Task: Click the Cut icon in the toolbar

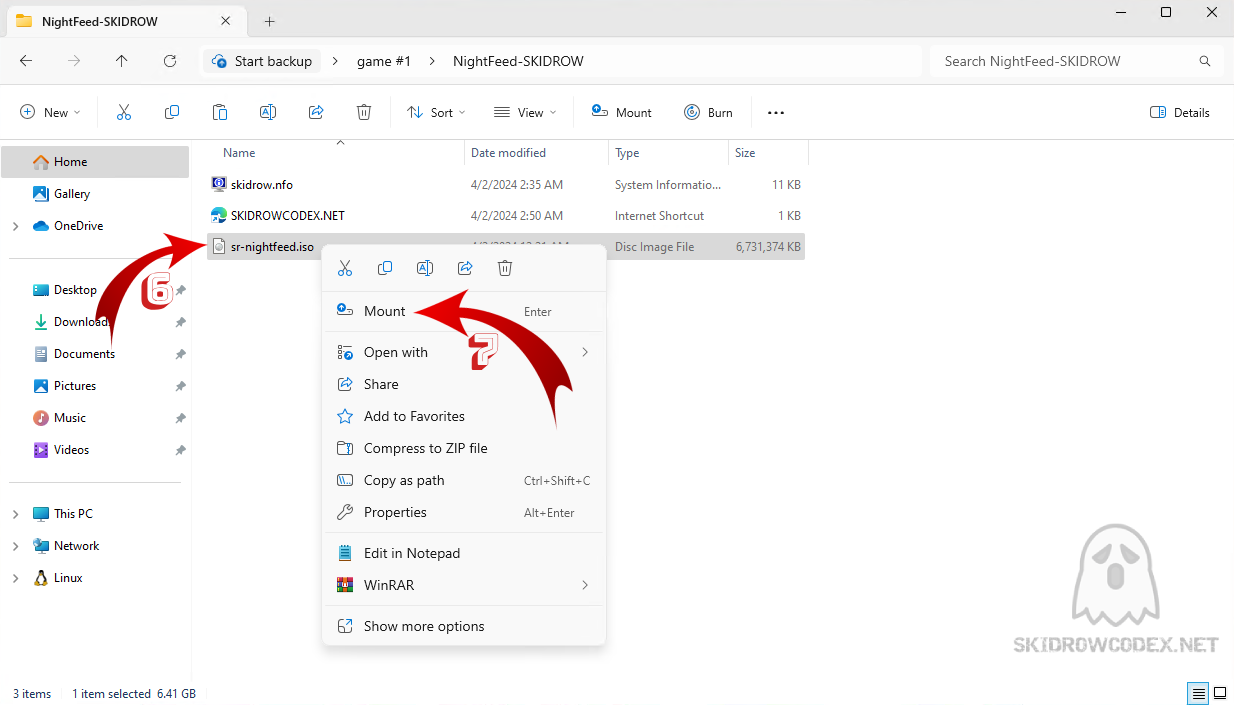Action: pyautogui.click(x=124, y=113)
